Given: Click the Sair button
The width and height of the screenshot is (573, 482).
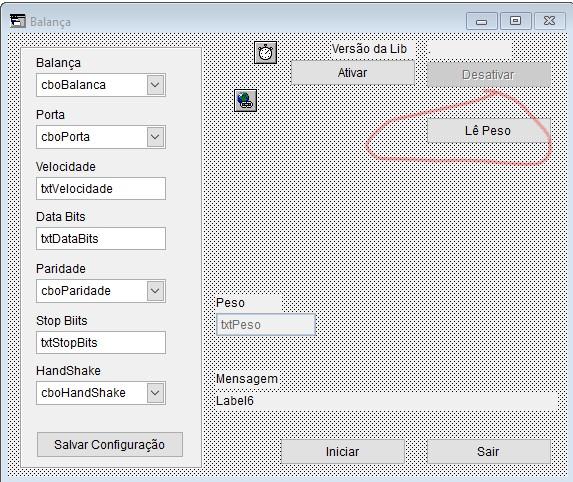Looking at the screenshot, I should [489, 451].
